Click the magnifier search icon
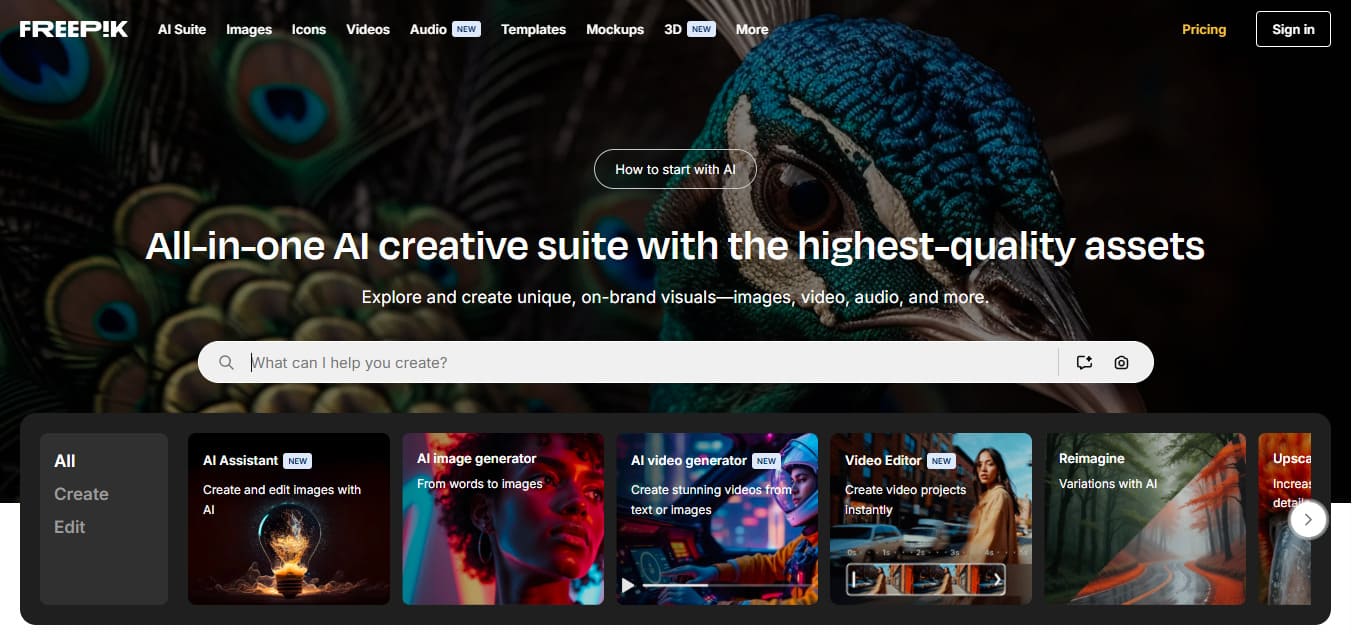This screenshot has width=1352, height=634. pos(227,362)
